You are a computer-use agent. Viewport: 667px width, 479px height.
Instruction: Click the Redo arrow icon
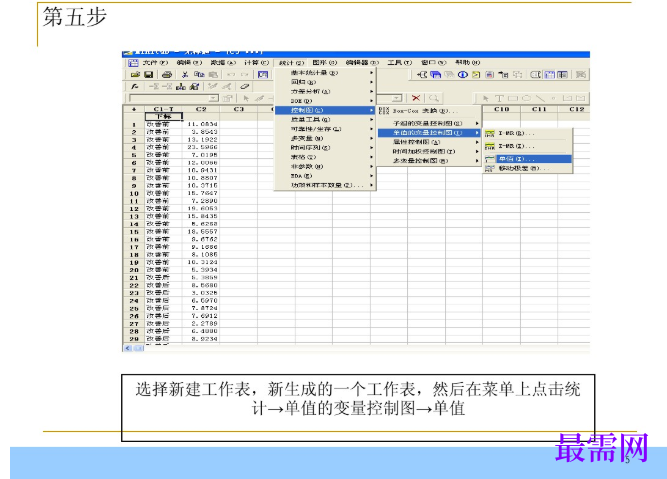click(244, 74)
